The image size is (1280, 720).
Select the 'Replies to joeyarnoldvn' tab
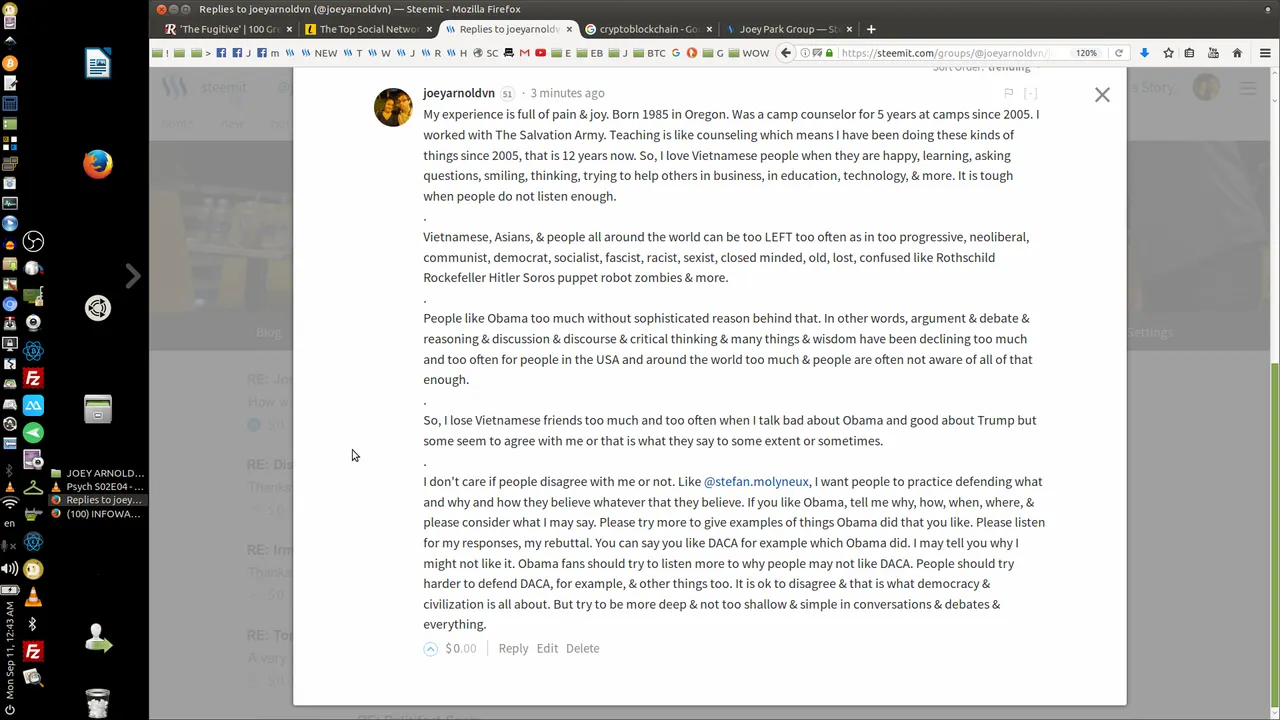point(509,29)
